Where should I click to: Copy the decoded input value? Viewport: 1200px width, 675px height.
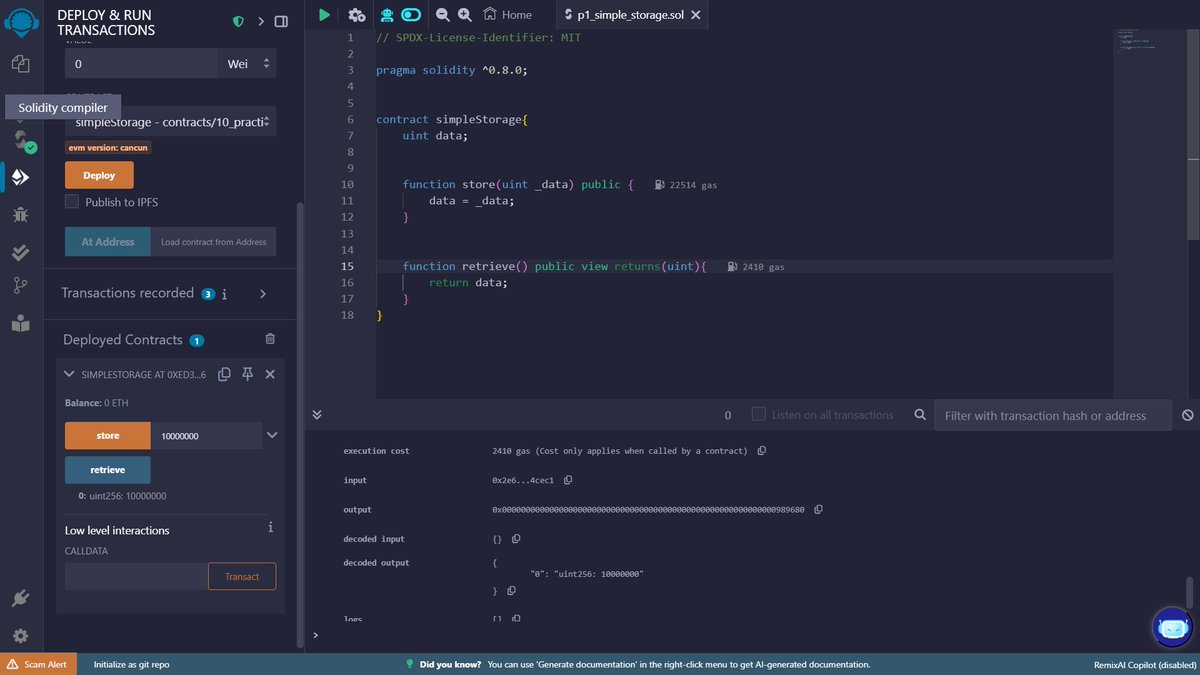tap(516, 539)
